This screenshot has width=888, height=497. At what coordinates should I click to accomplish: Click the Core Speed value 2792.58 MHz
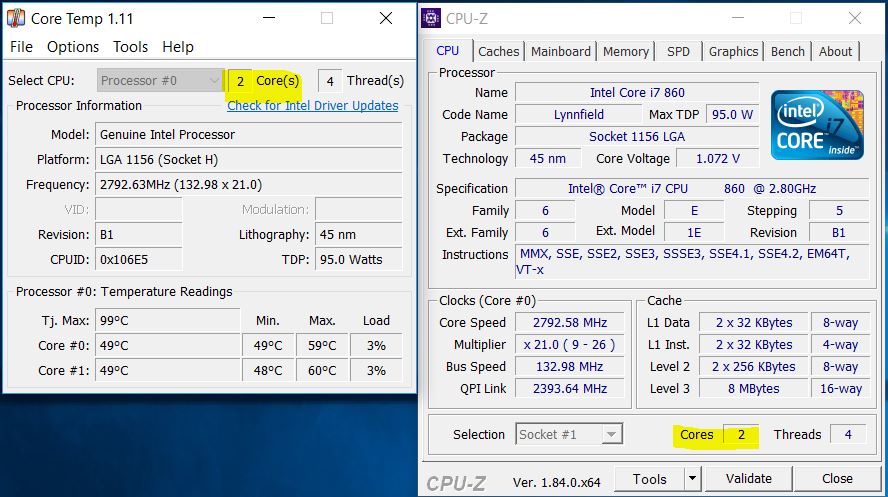[570, 323]
